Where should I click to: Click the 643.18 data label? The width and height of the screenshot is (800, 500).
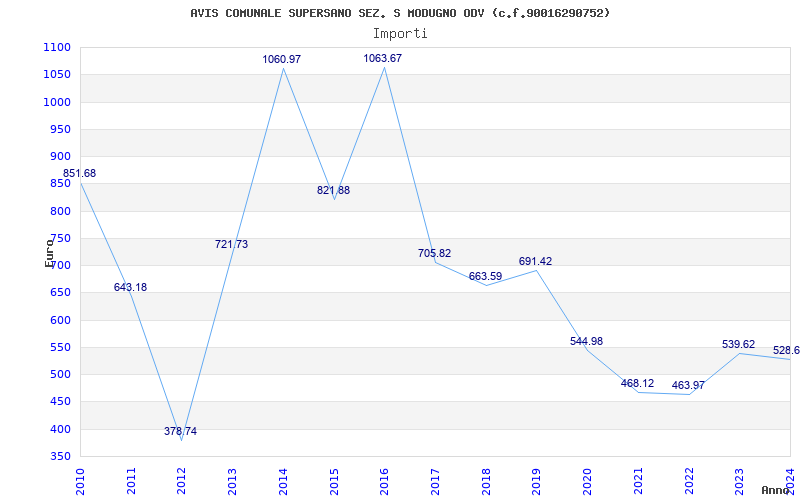(130, 287)
